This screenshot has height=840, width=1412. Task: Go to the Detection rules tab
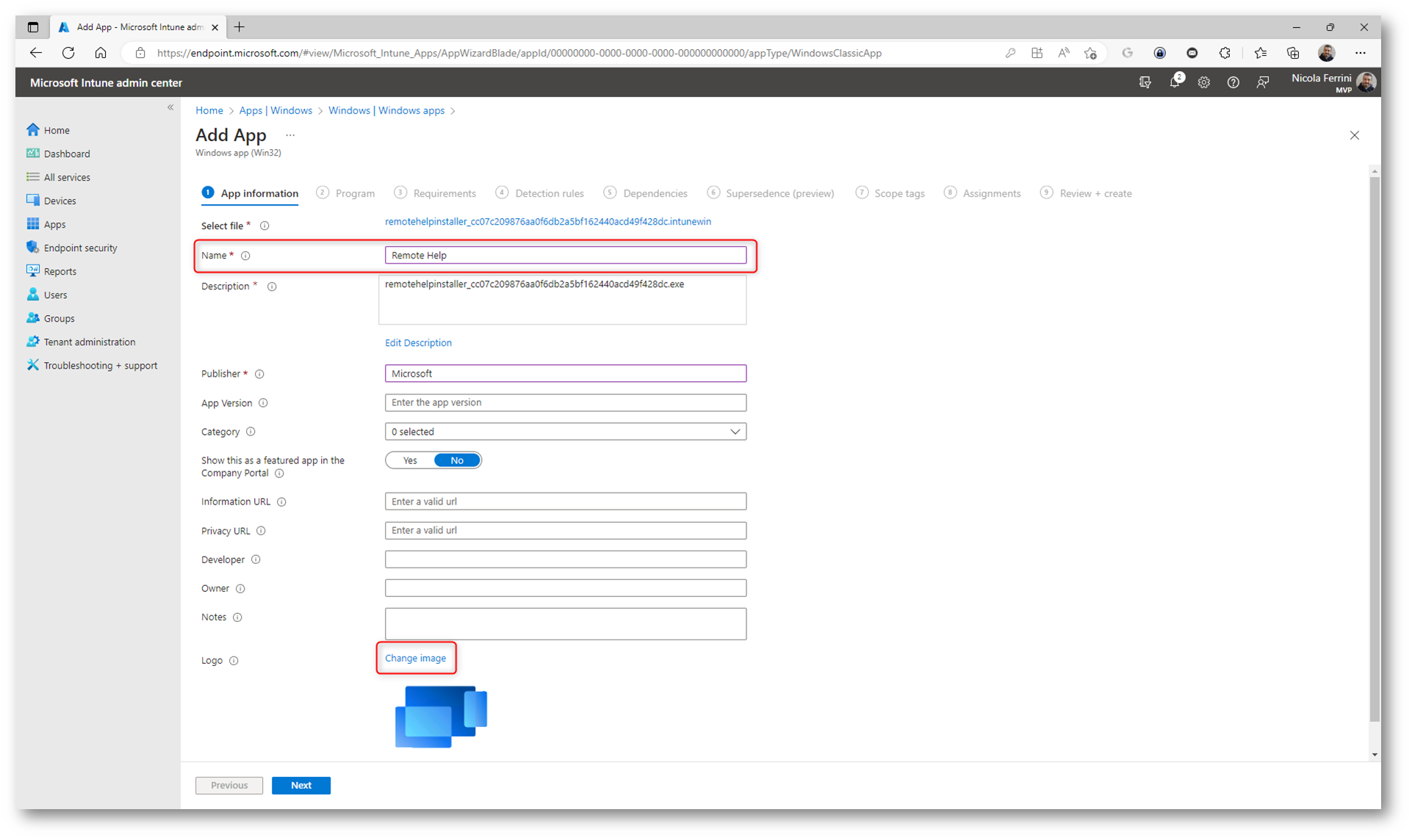[549, 194]
